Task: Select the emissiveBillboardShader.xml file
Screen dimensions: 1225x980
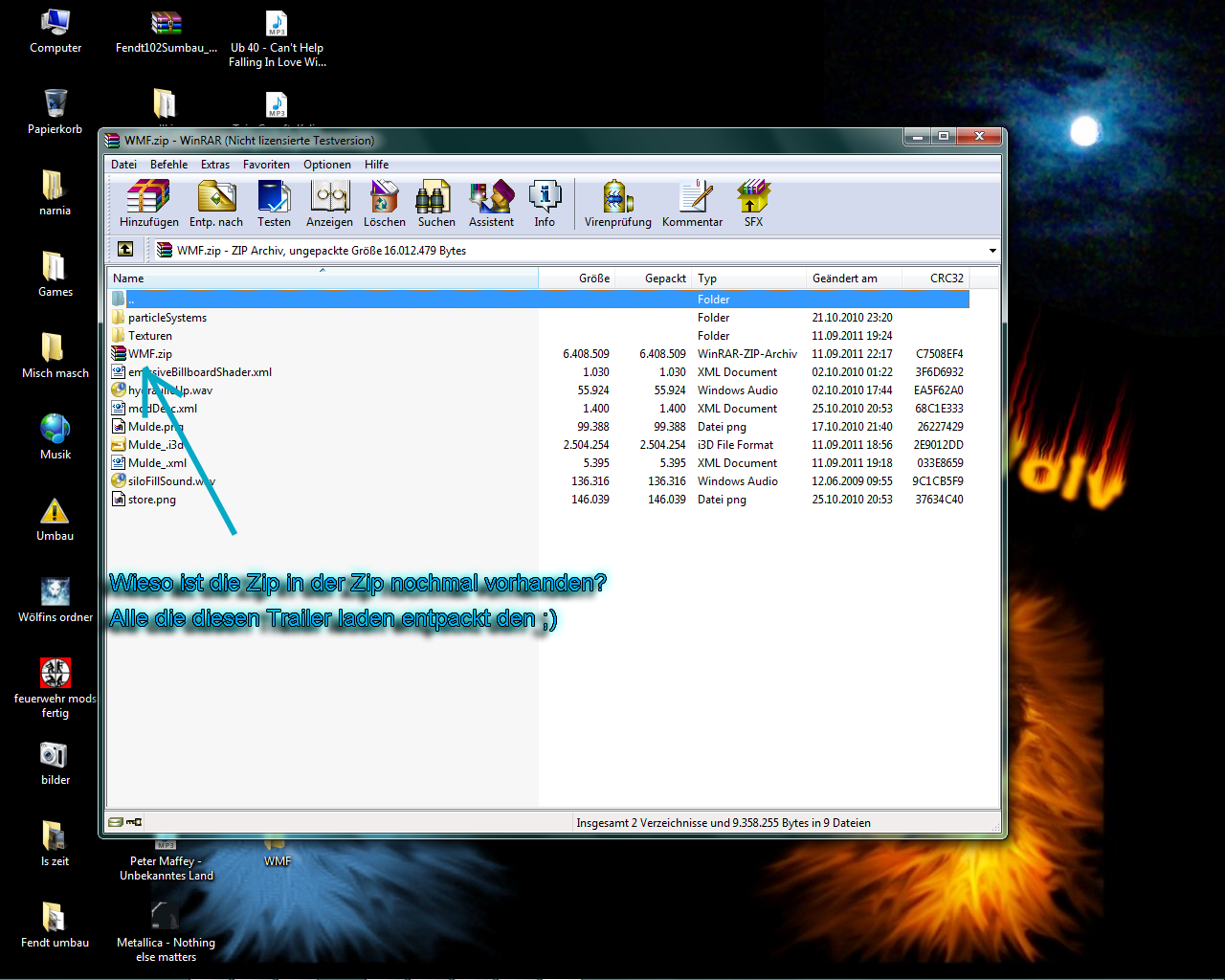Action: click(x=539, y=372)
